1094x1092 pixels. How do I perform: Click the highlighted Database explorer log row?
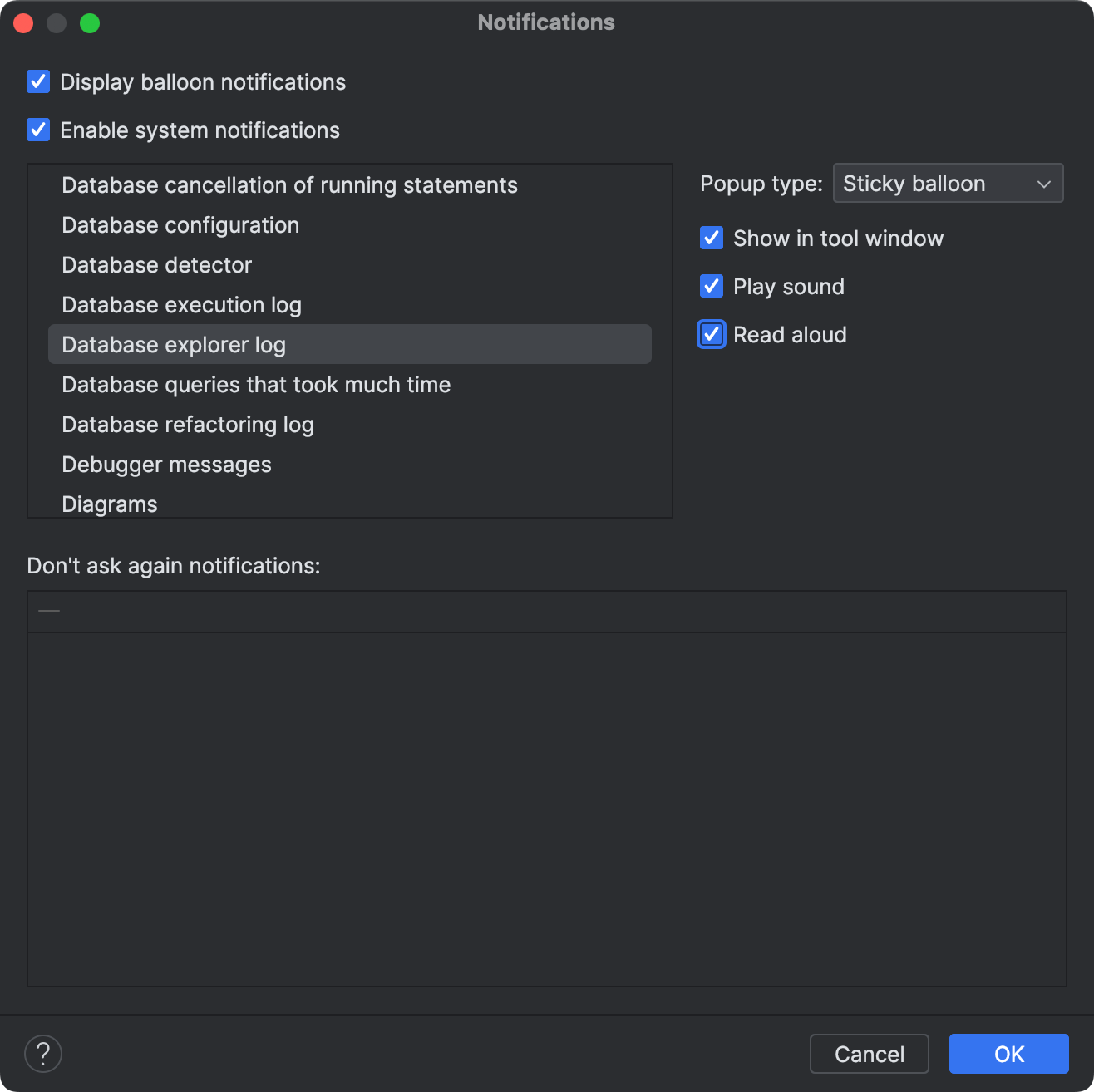coord(174,344)
